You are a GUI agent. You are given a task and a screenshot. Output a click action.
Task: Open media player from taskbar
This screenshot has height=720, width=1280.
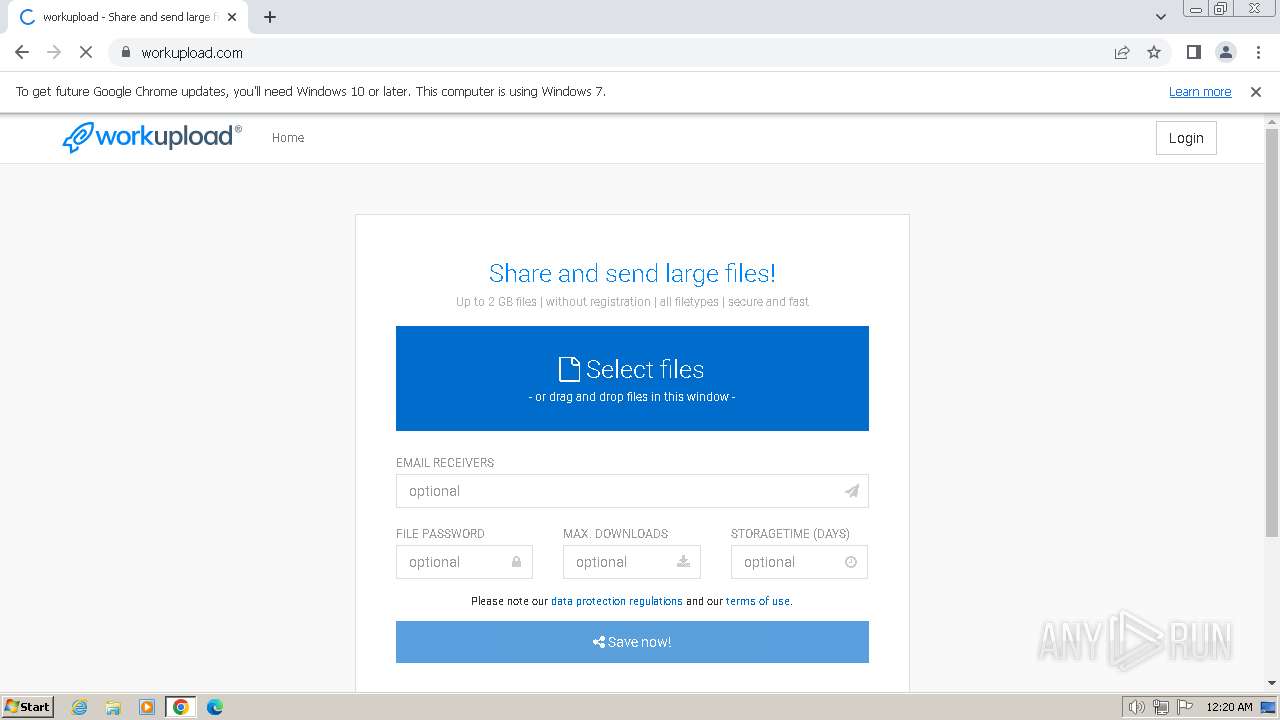click(147, 707)
